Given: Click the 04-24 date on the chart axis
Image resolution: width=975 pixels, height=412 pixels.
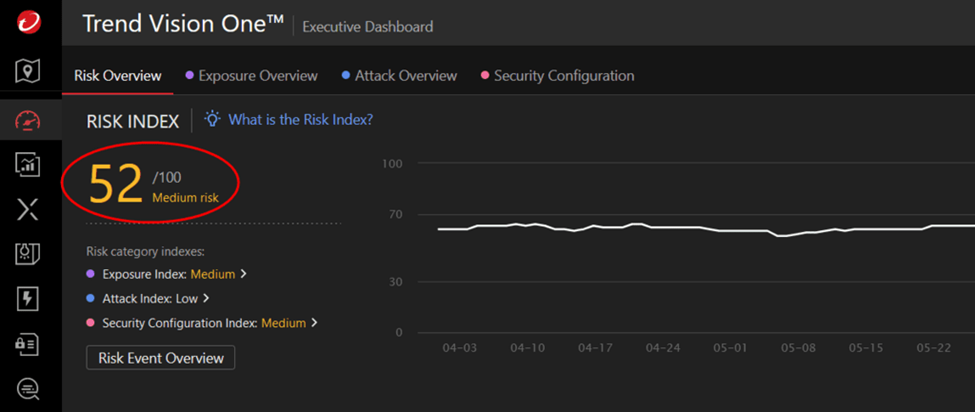Looking at the screenshot, I should click(x=663, y=348).
